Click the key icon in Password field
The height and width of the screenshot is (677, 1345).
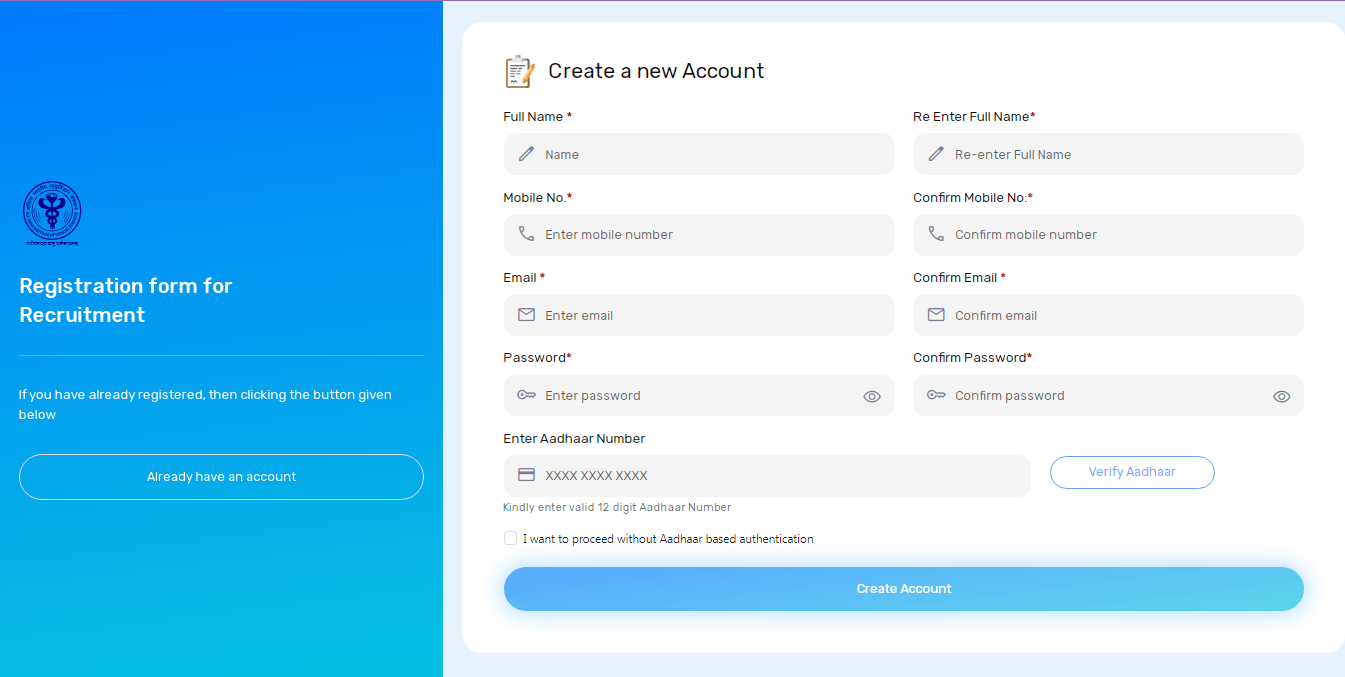(x=526, y=395)
